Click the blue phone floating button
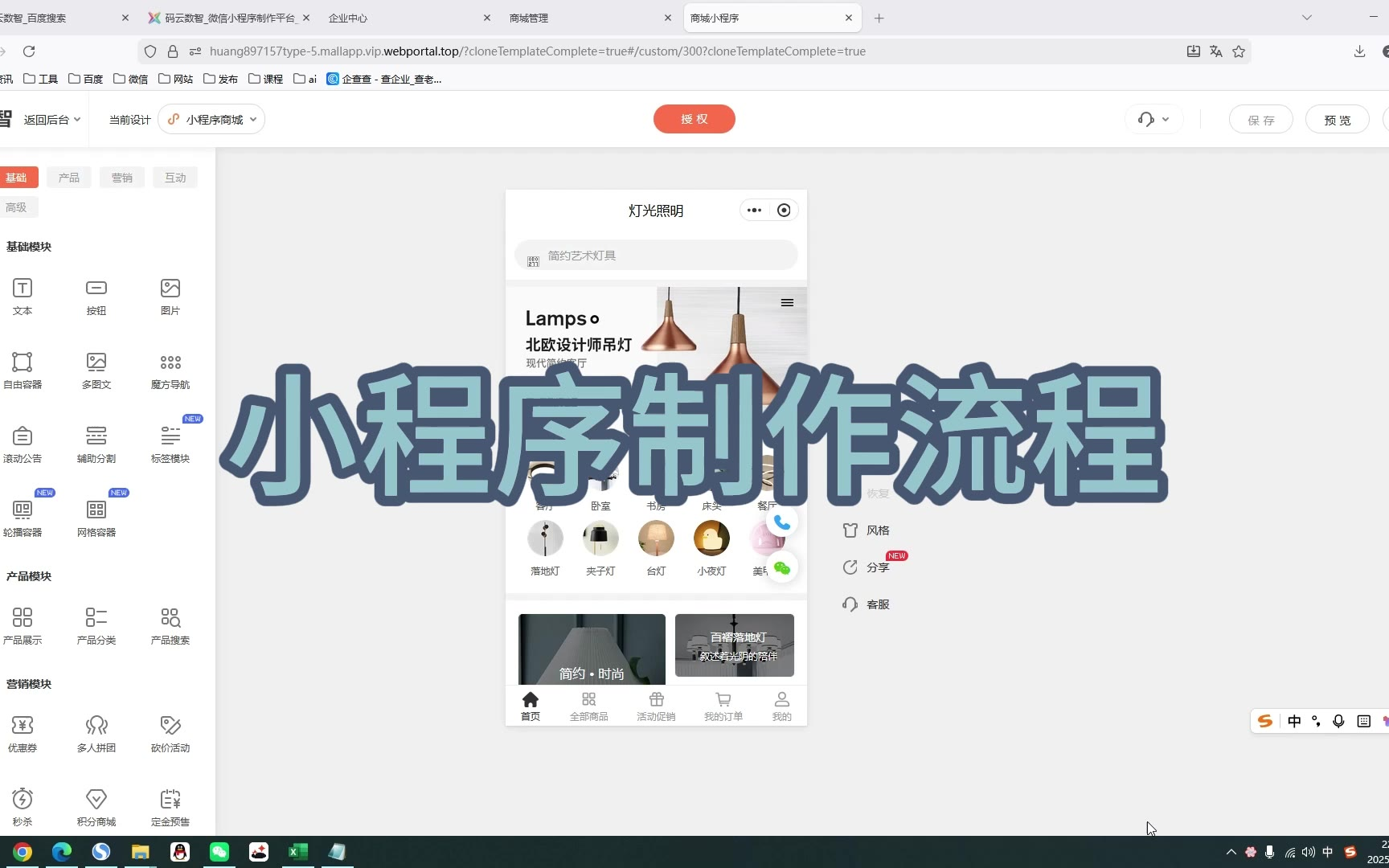The height and width of the screenshot is (868, 1389). coord(782,523)
